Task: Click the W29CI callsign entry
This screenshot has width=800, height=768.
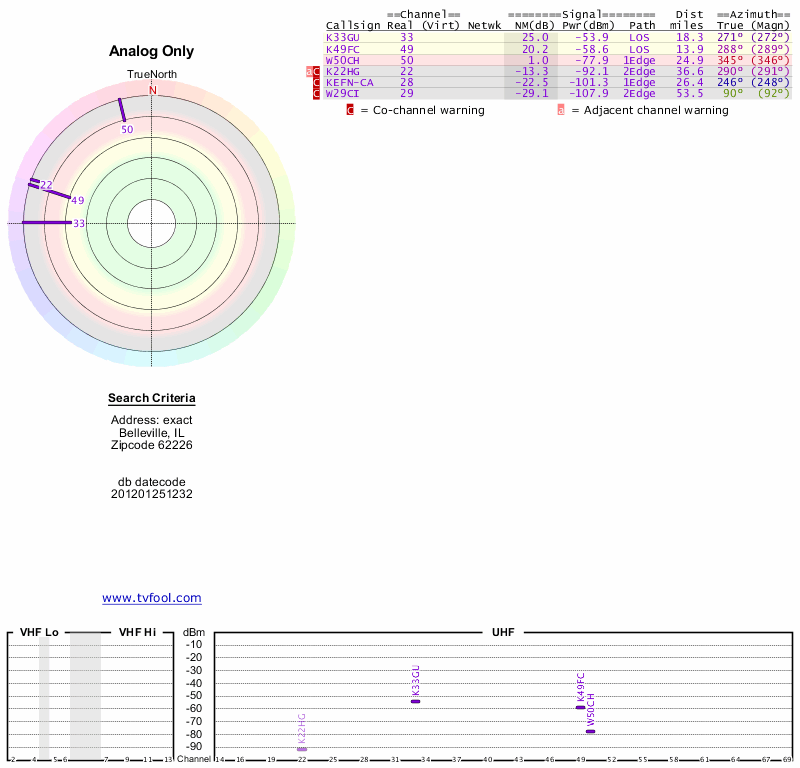Action: point(343,94)
